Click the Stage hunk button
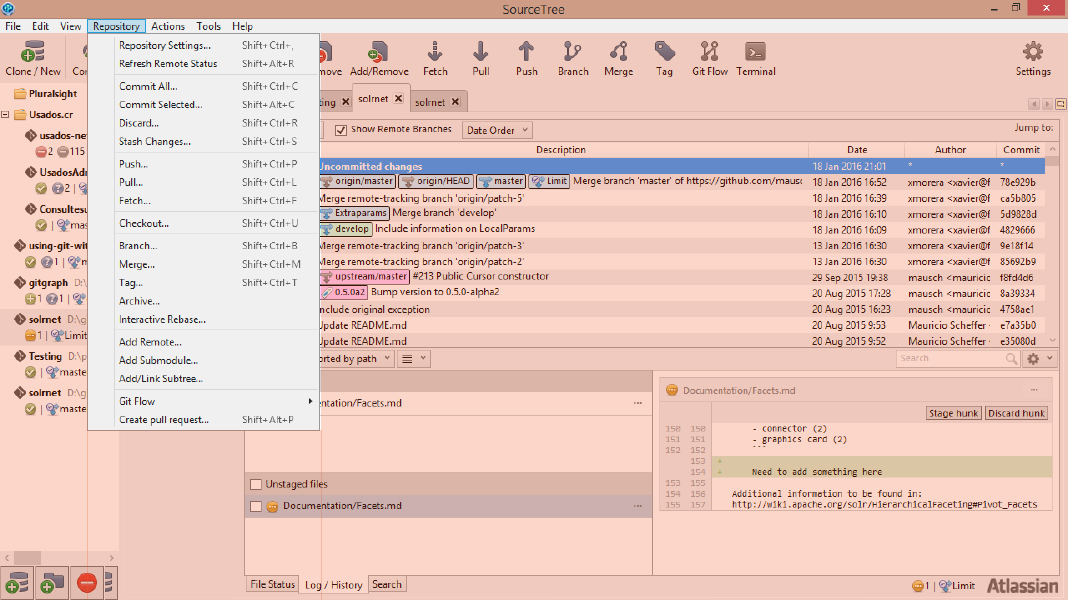The width and height of the screenshot is (1068, 600). [x=953, y=413]
